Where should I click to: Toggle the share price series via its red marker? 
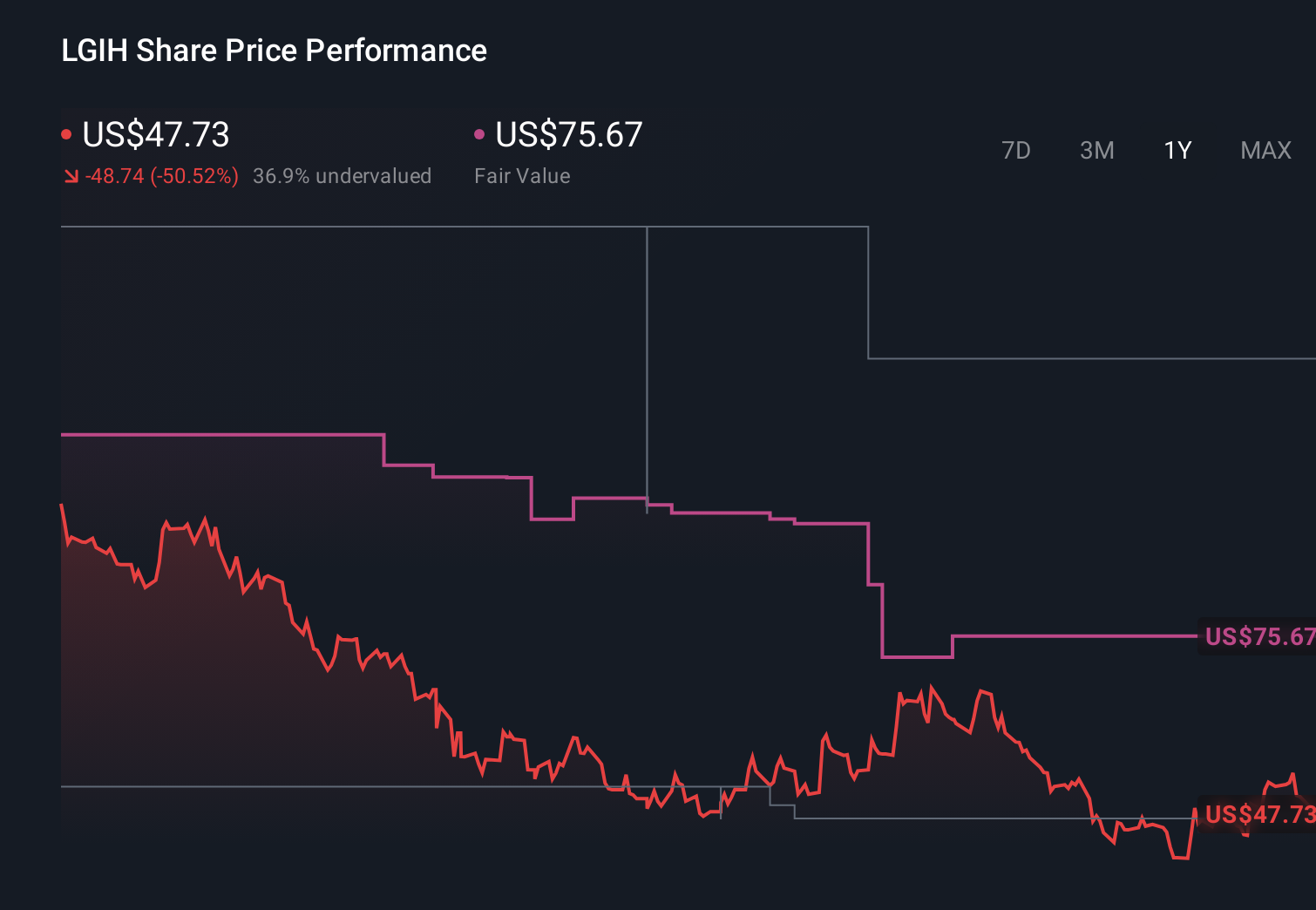click(66, 133)
